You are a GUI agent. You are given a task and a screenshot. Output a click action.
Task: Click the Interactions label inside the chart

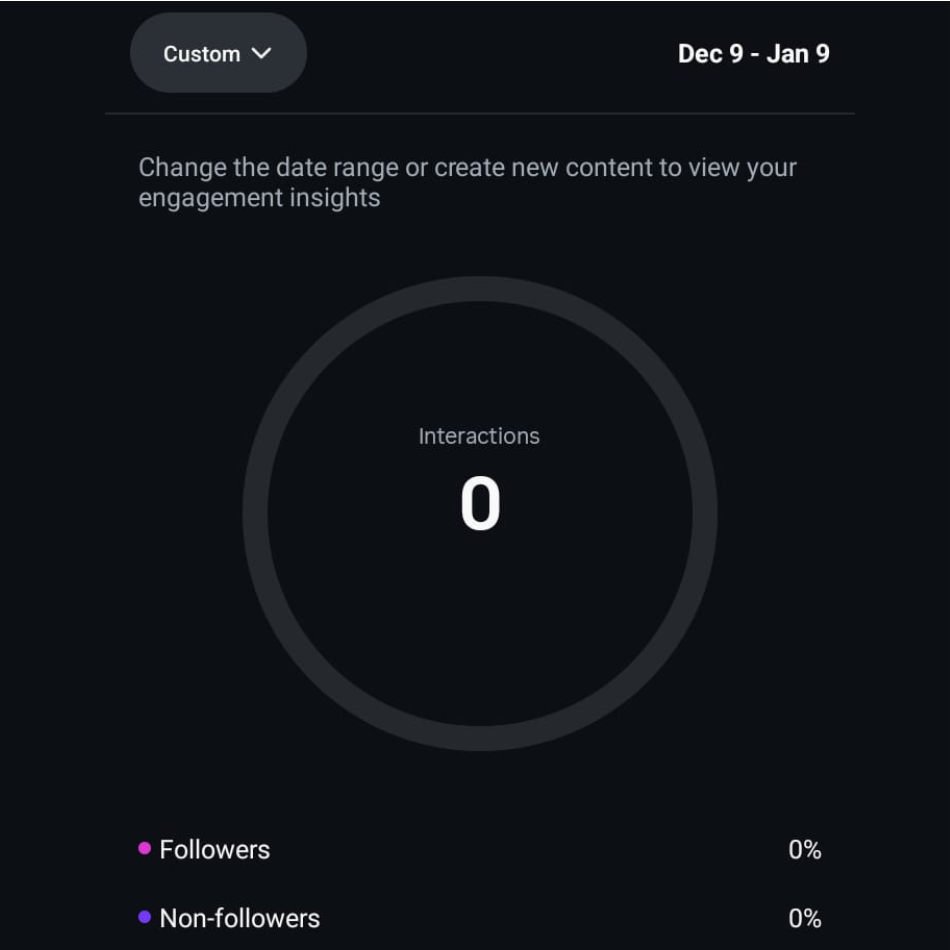(479, 436)
